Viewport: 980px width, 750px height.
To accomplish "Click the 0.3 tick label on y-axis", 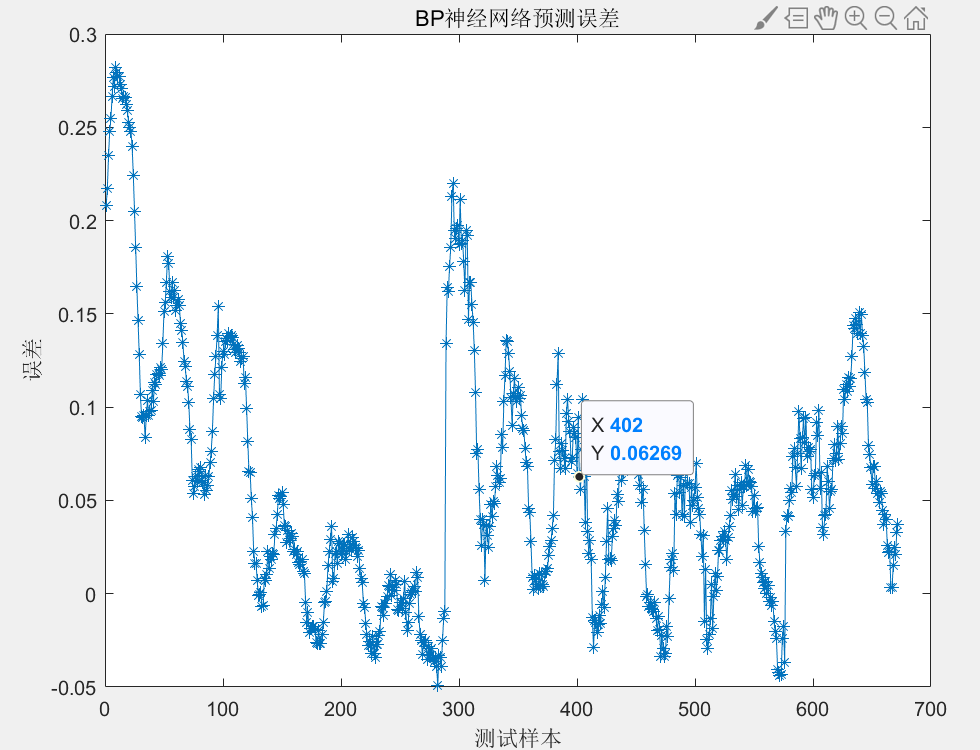I will click(83, 35).
